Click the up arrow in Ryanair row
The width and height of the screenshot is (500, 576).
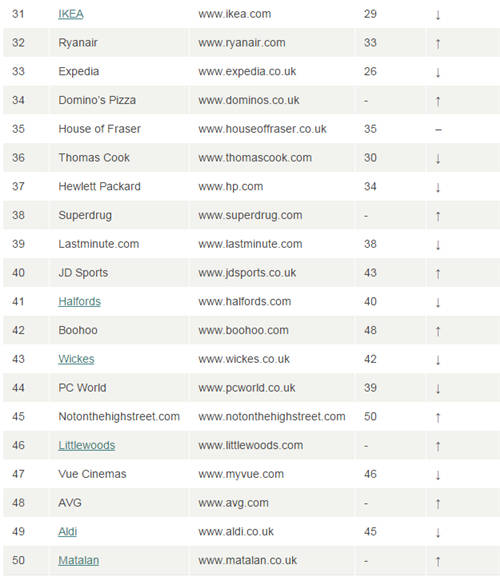pos(438,44)
